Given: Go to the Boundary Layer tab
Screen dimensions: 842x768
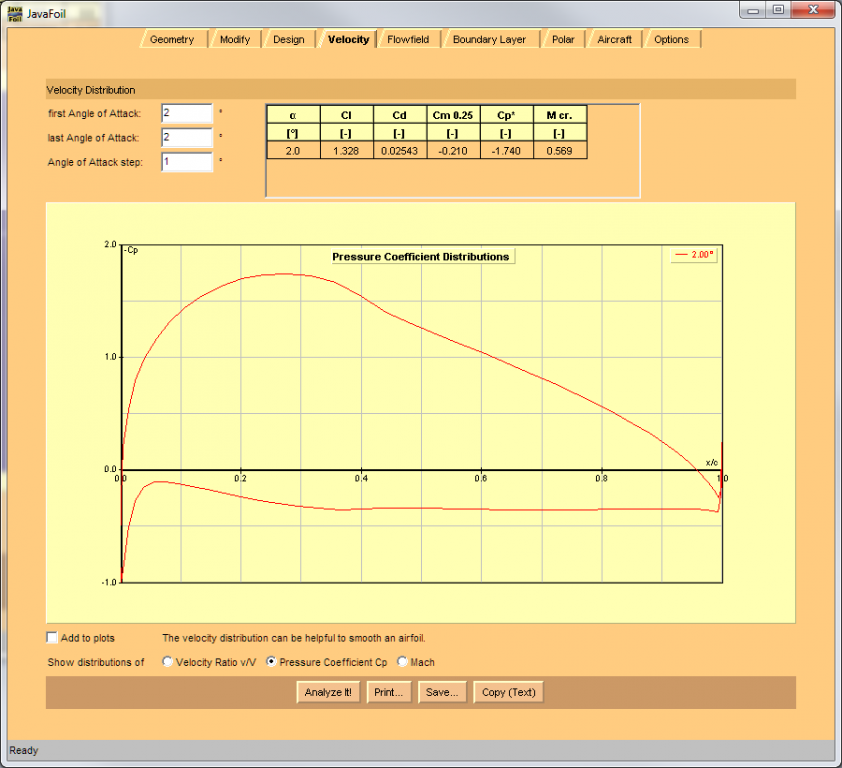Looking at the screenshot, I should pyautogui.click(x=489, y=40).
